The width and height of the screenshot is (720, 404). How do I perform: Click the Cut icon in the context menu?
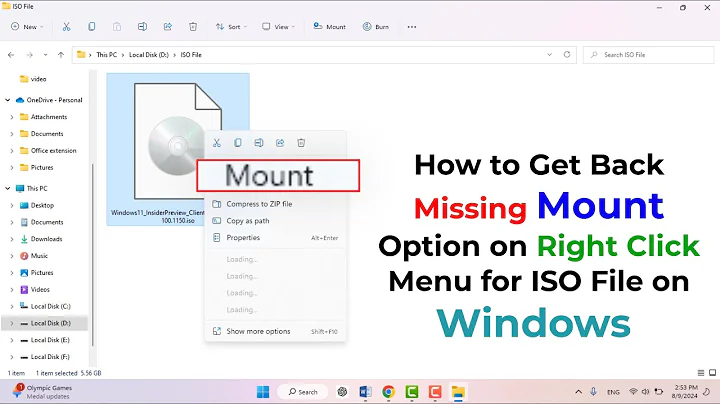[x=217, y=143]
